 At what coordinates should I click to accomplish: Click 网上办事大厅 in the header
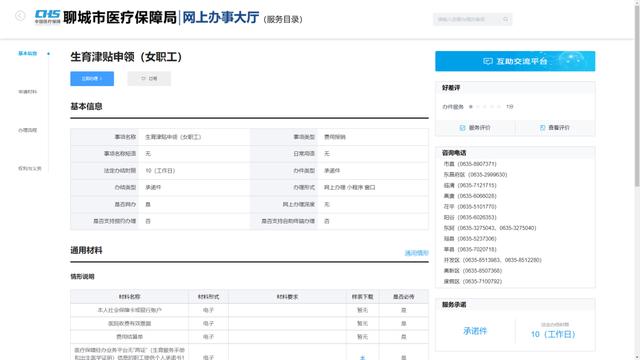tap(220, 17)
